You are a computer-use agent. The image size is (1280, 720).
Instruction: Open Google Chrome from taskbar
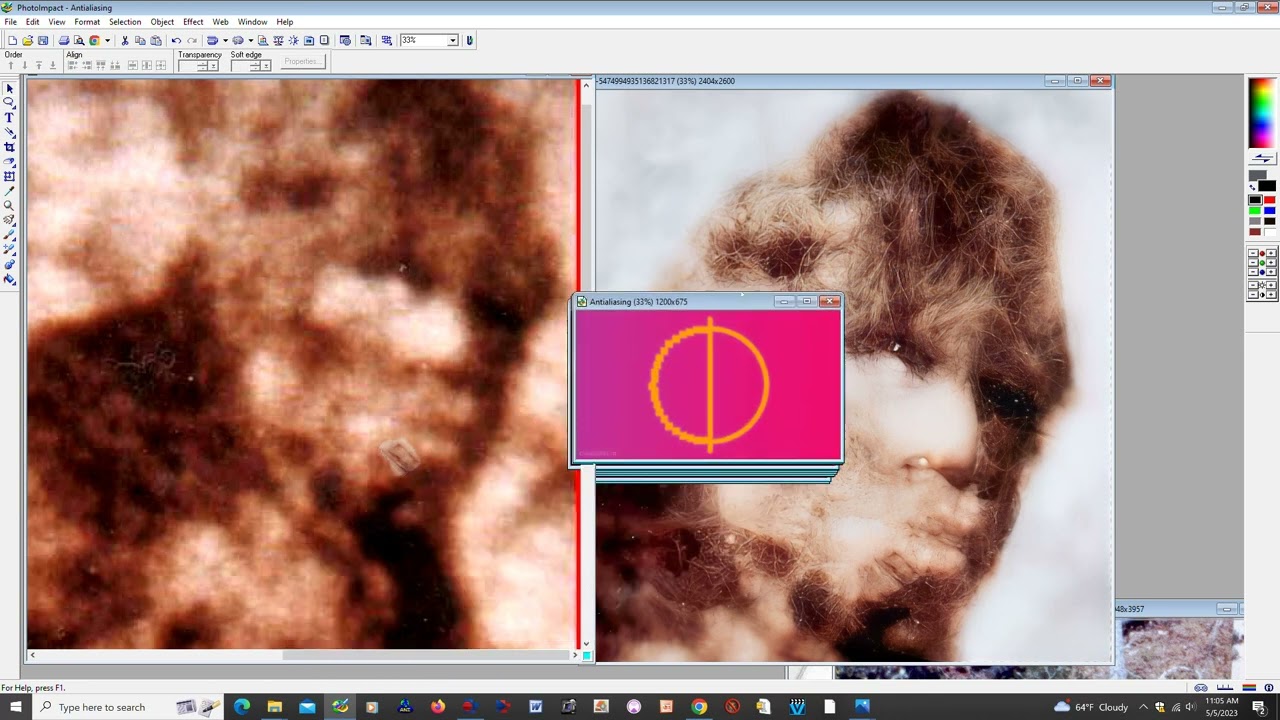699,707
